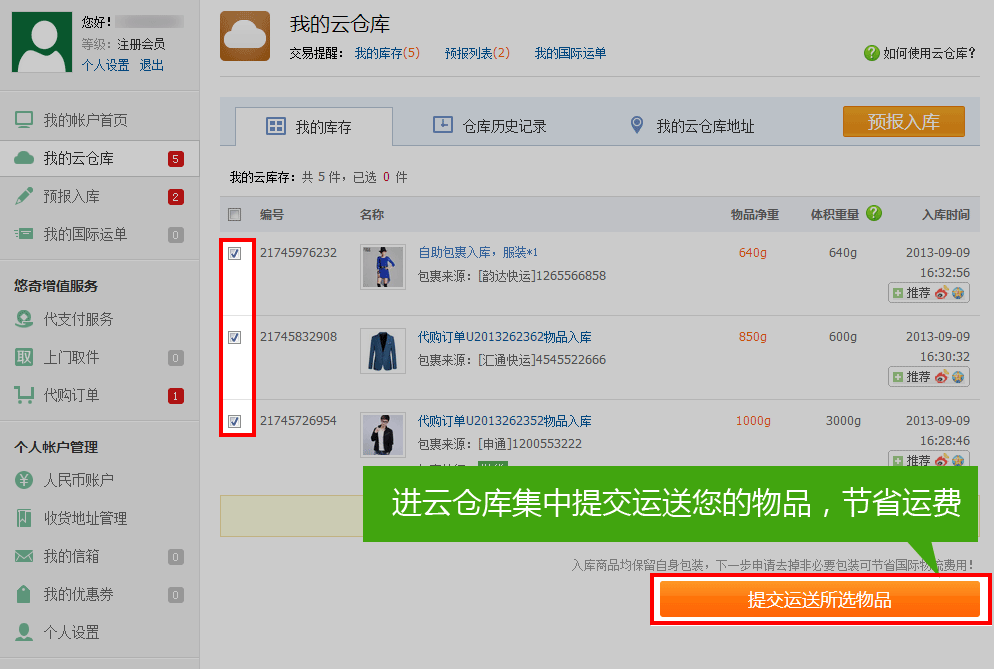Click the shopping cart icon beside 代购订单
This screenshot has height=669, width=994.
tap(24, 396)
